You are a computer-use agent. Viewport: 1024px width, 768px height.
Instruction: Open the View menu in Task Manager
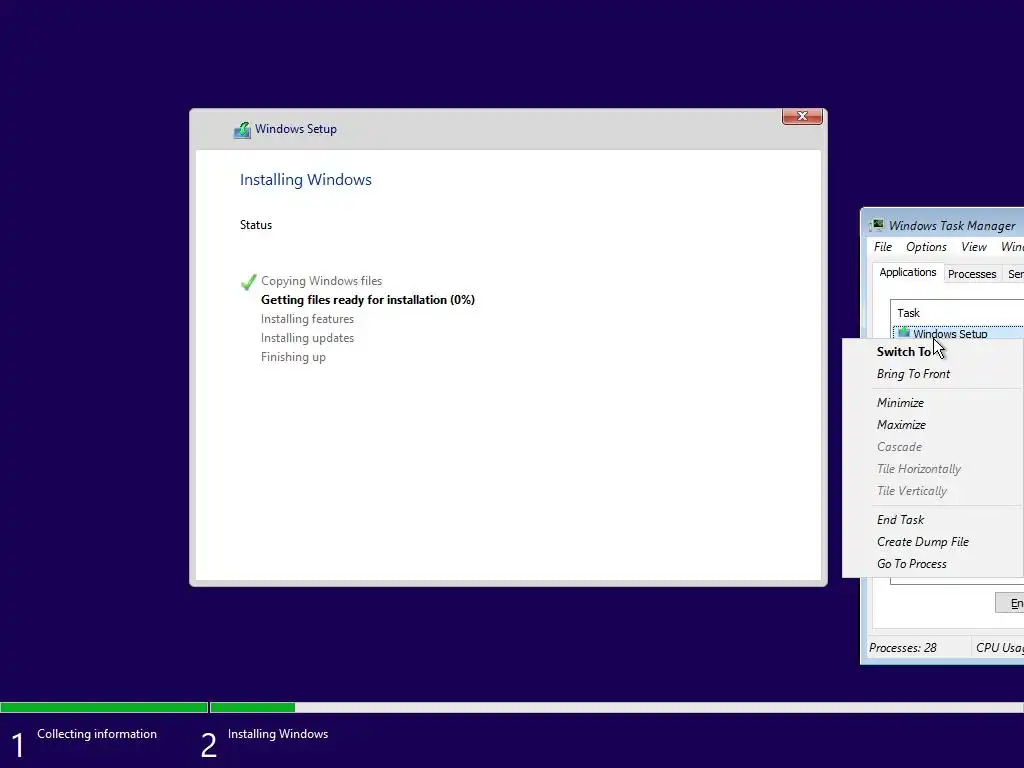pyautogui.click(x=973, y=247)
